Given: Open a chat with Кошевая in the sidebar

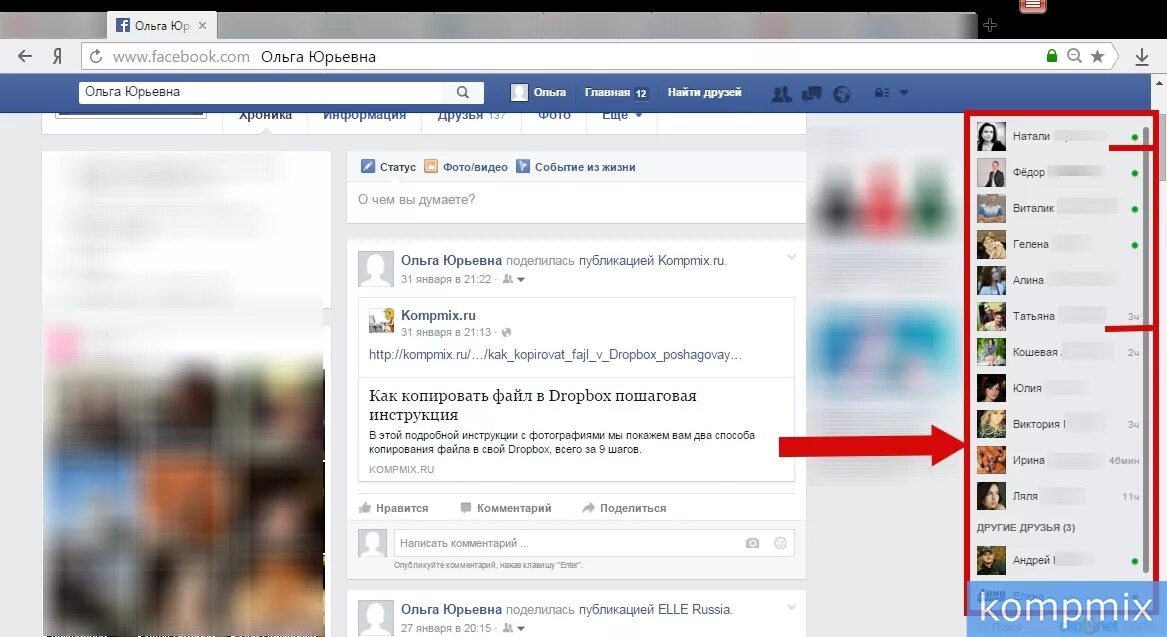Looking at the screenshot, I should tap(1058, 353).
